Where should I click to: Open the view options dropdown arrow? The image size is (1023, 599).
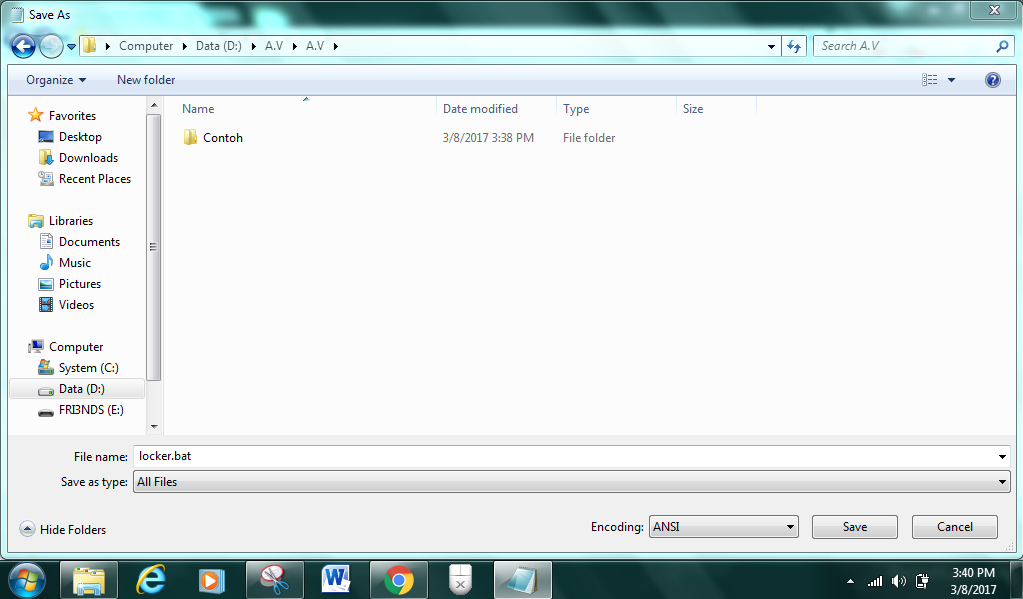click(x=951, y=80)
